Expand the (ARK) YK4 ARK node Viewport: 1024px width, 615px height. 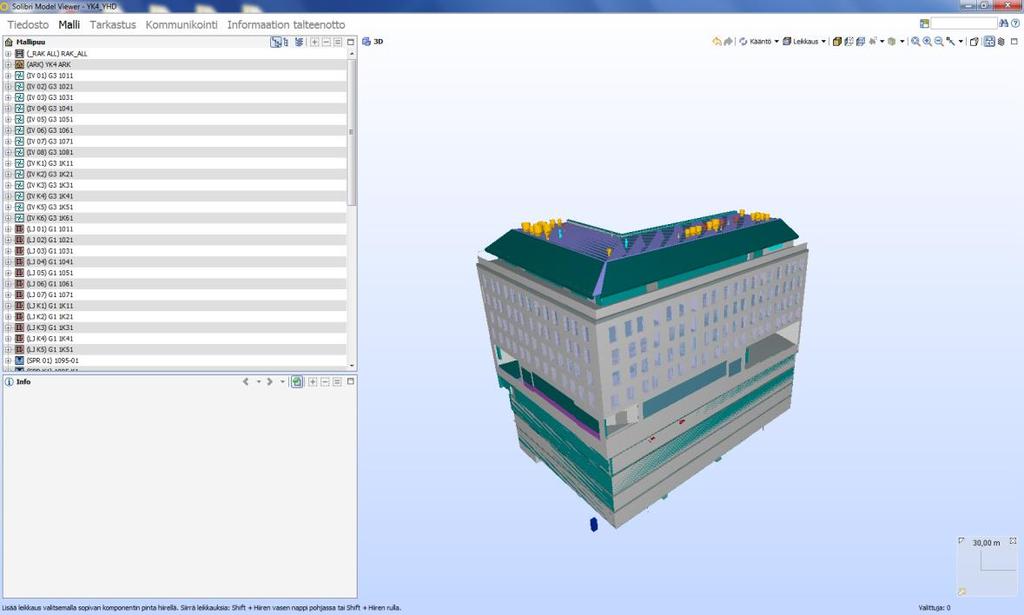click(8, 65)
